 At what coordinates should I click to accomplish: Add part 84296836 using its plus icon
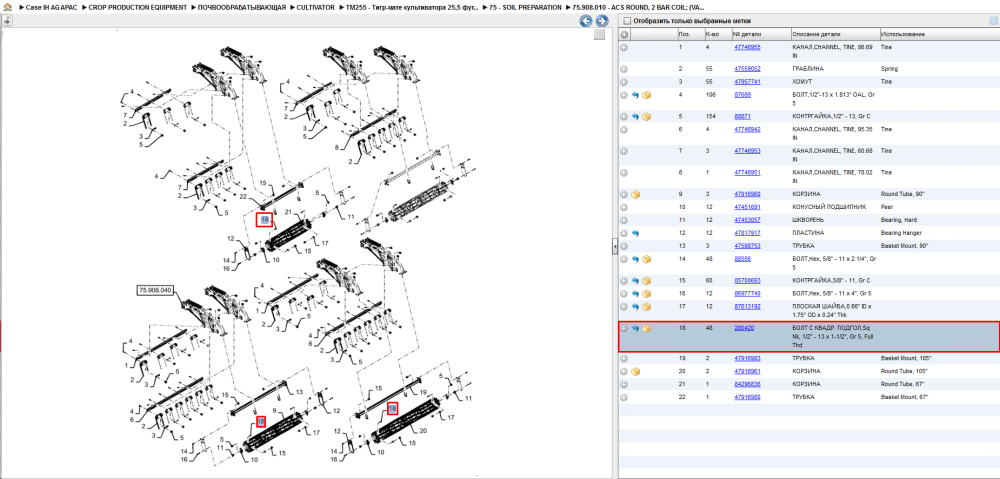tap(624, 384)
